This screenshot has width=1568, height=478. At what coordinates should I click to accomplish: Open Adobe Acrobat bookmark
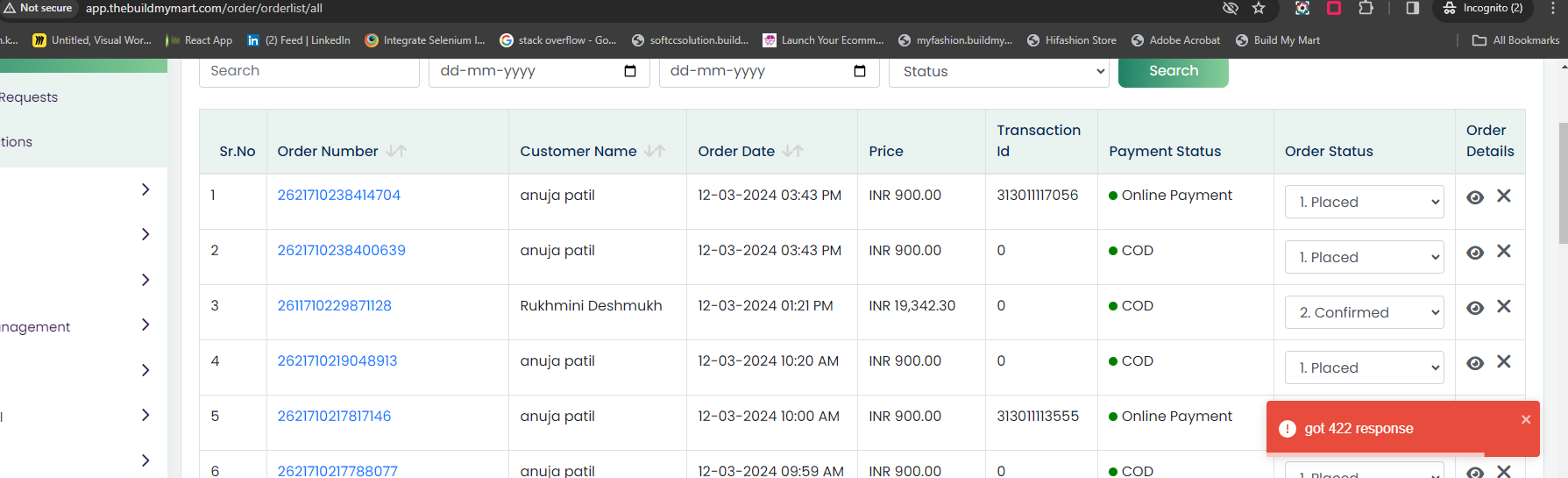[x=1175, y=40]
